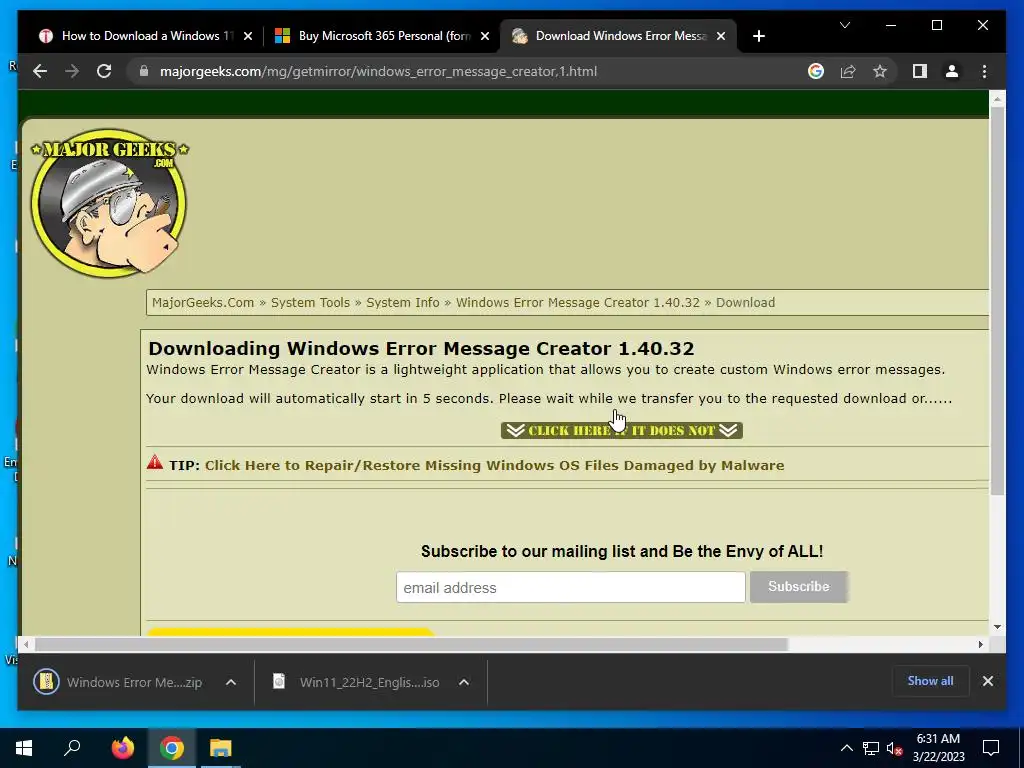This screenshot has width=1024, height=768.
Task: Click the Subscribe button
Action: pos(799,586)
